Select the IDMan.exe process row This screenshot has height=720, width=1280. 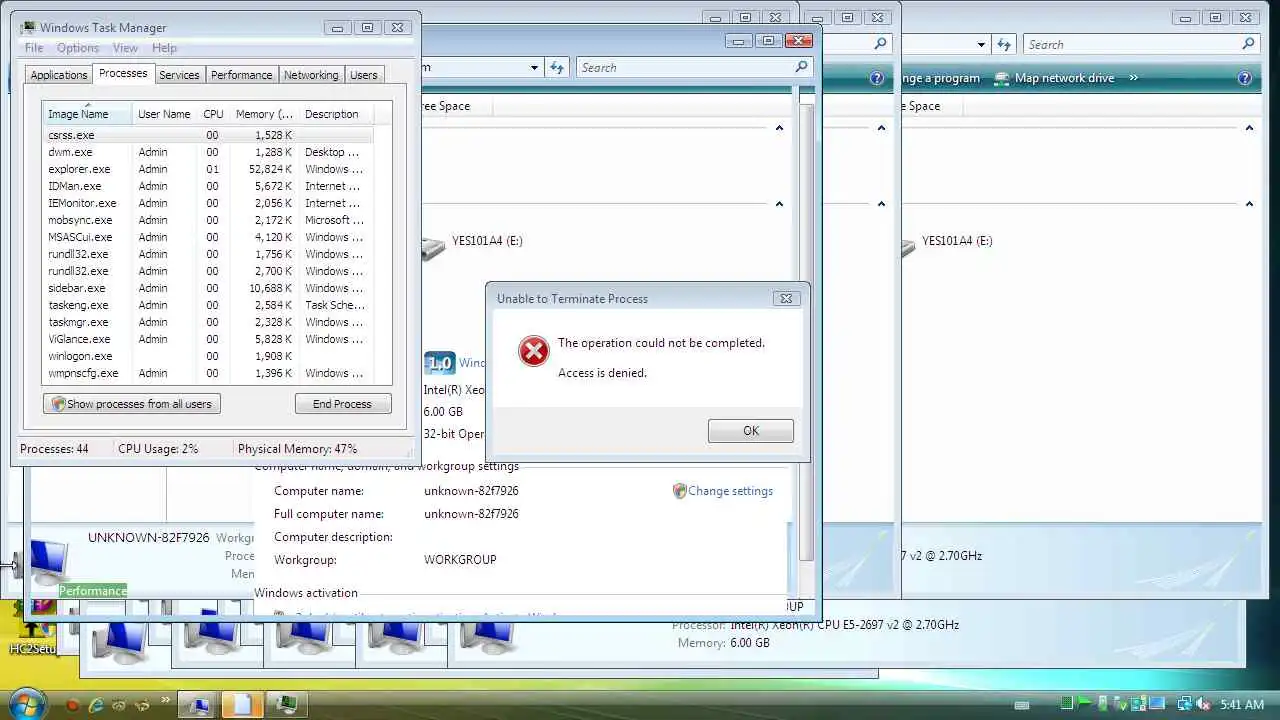coord(208,186)
